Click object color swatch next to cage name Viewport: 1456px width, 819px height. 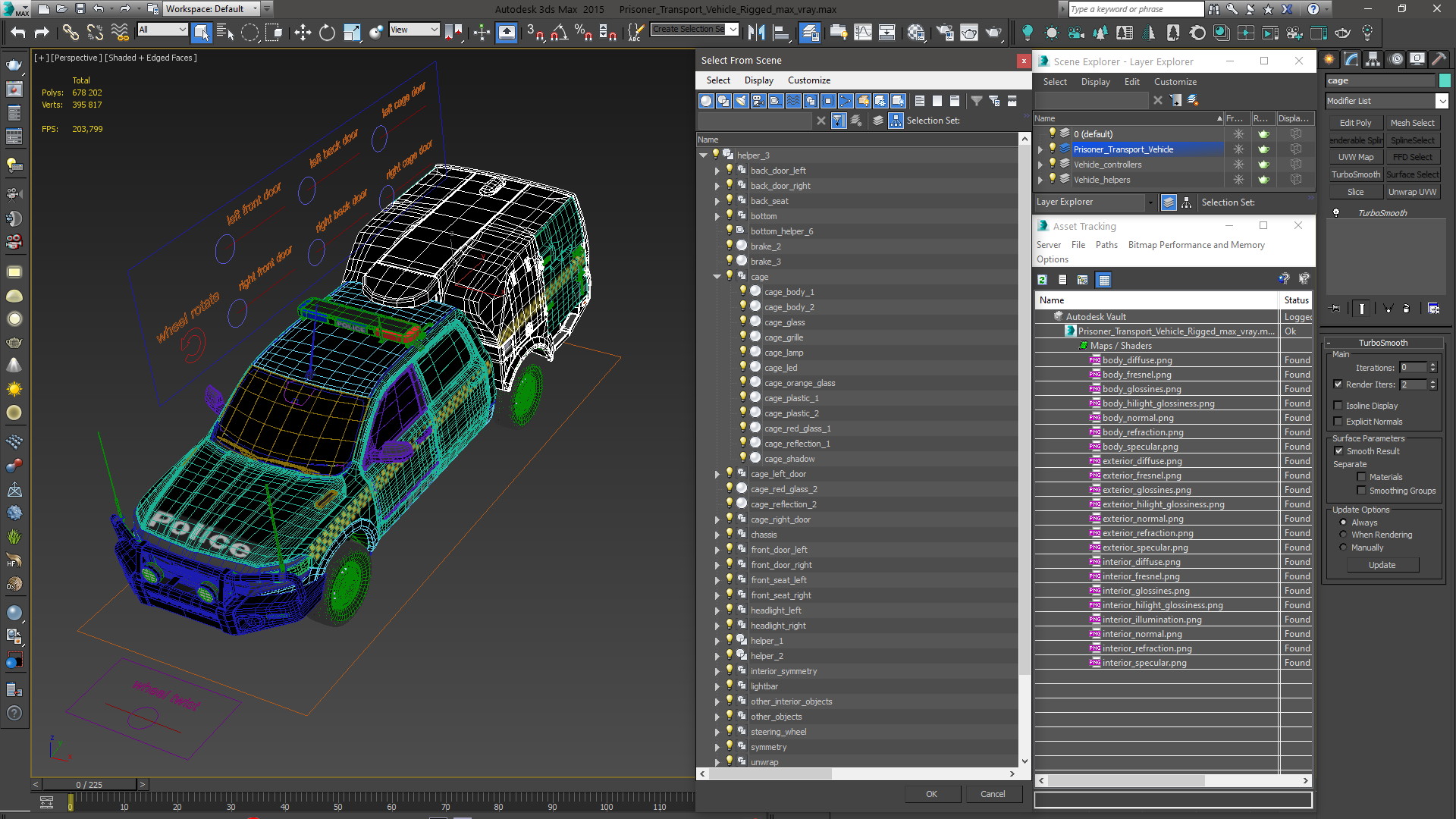1445,80
